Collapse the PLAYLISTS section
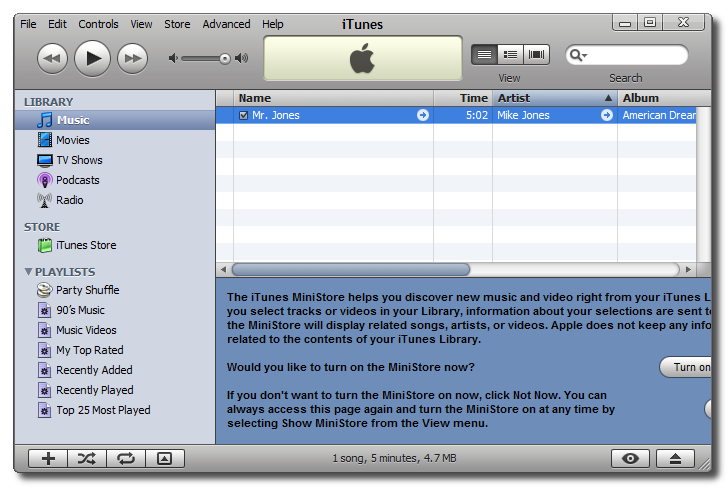The width and height of the screenshot is (727, 487). pos(28,272)
